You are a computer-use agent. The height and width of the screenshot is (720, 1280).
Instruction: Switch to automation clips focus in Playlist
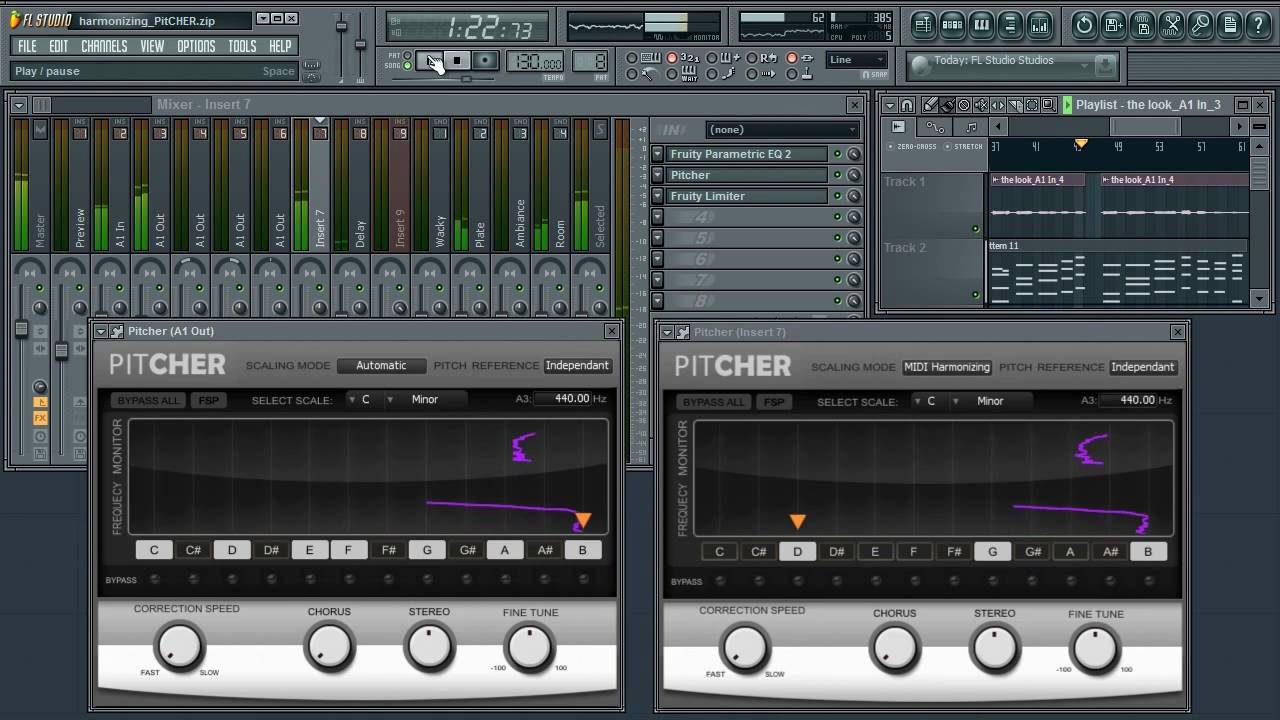(x=935, y=127)
